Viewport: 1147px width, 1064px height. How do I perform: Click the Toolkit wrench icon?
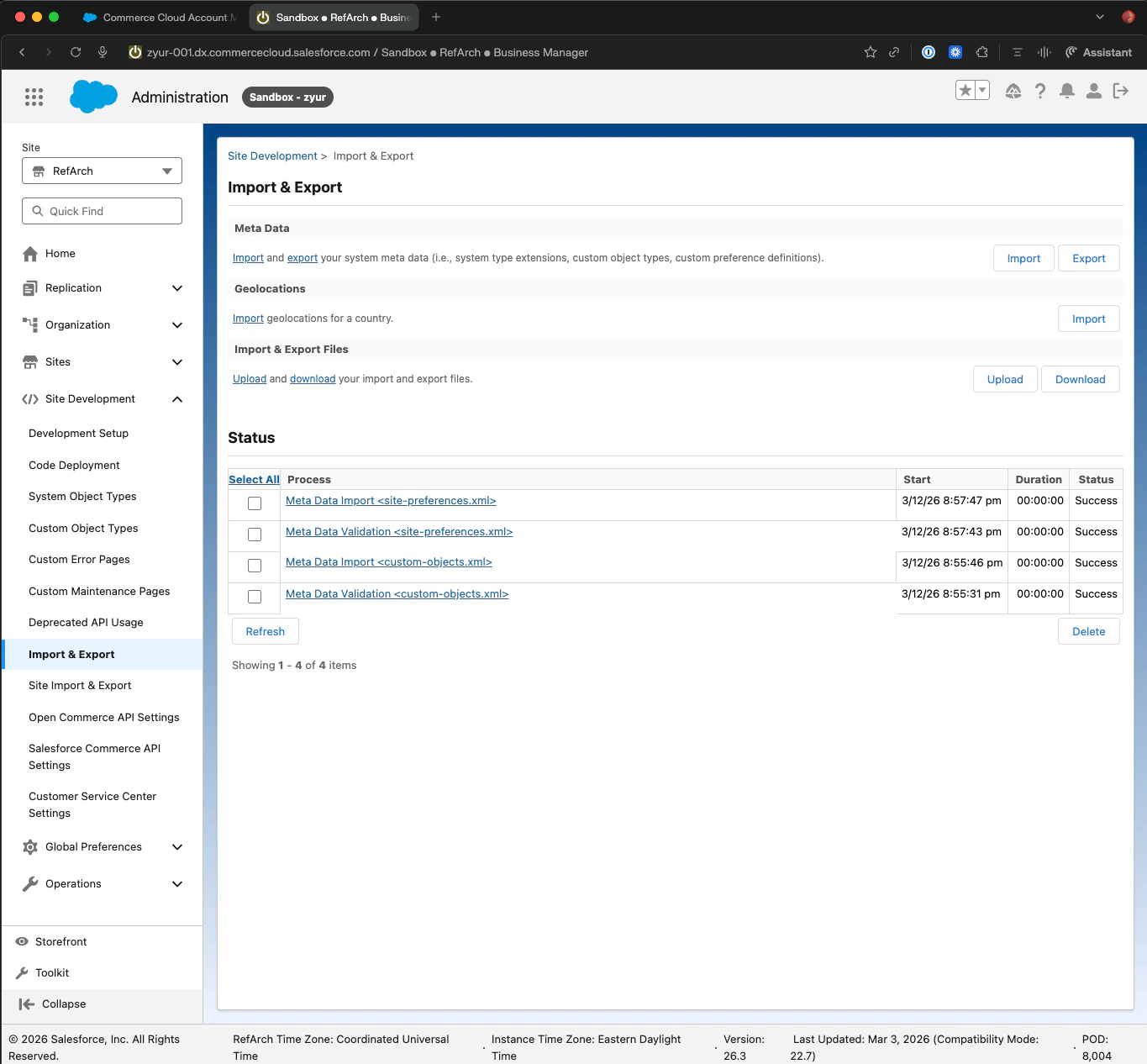[22, 972]
